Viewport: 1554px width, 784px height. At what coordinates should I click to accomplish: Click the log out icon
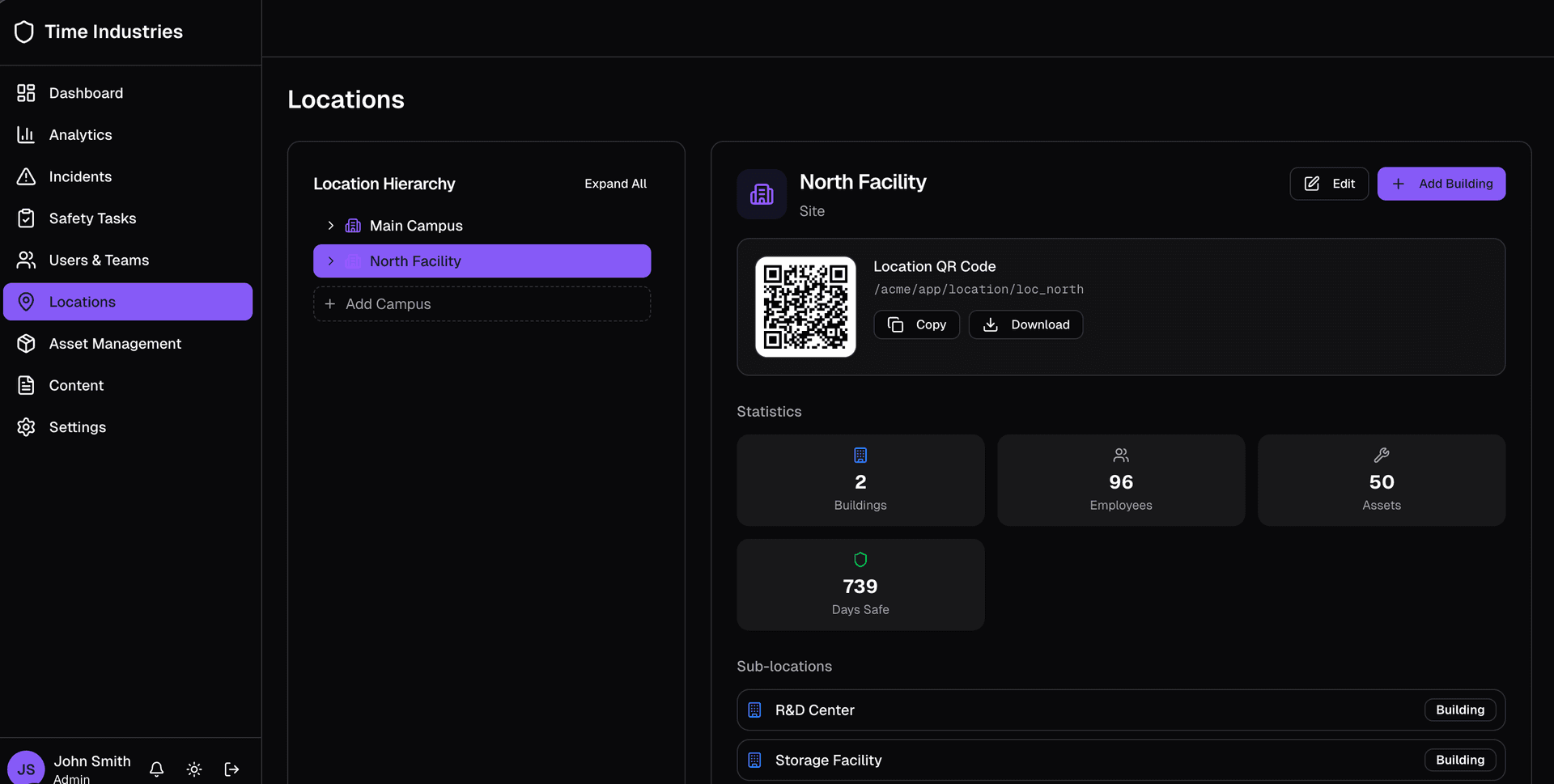pos(231,769)
